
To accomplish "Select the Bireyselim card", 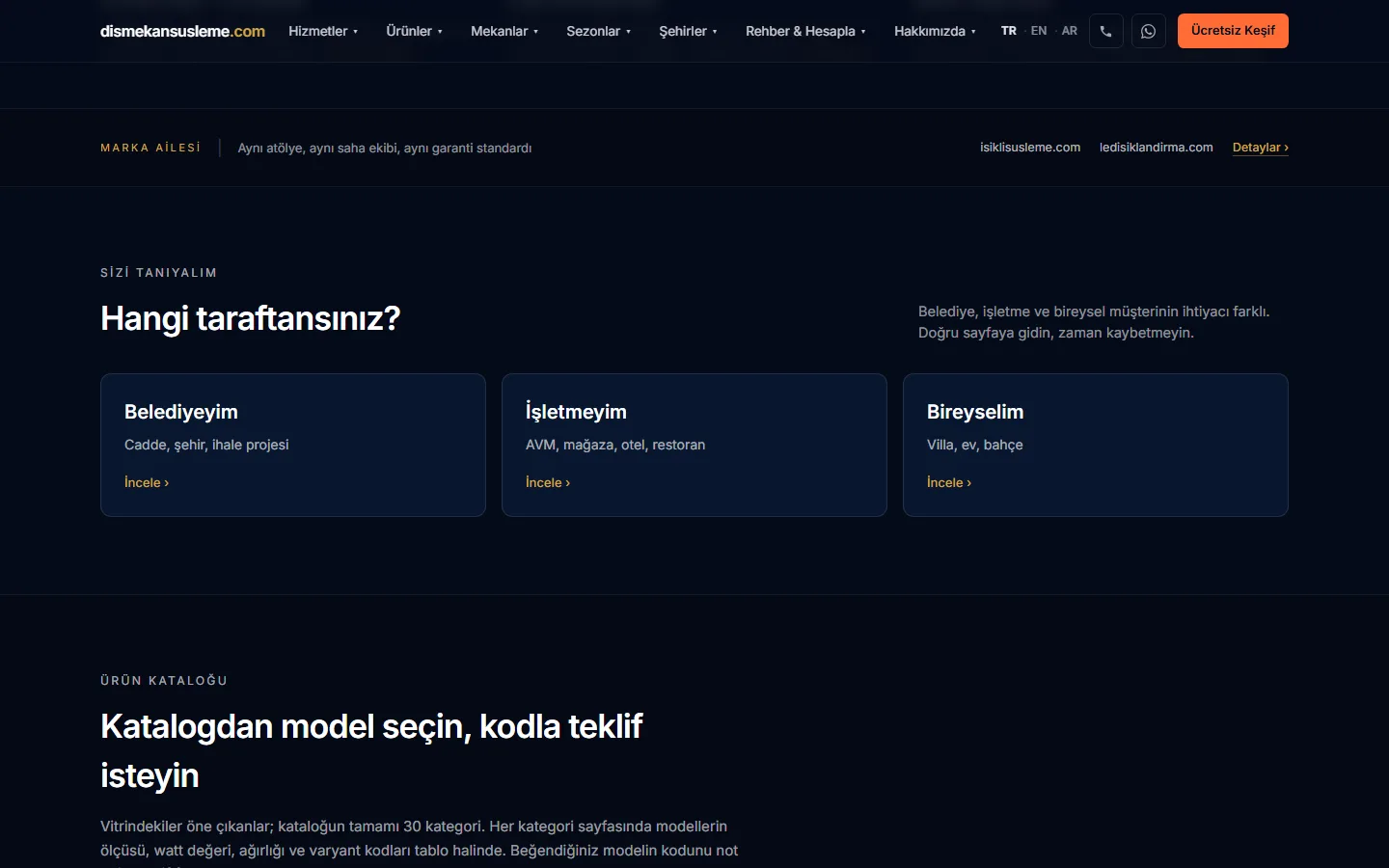I will (1096, 445).
